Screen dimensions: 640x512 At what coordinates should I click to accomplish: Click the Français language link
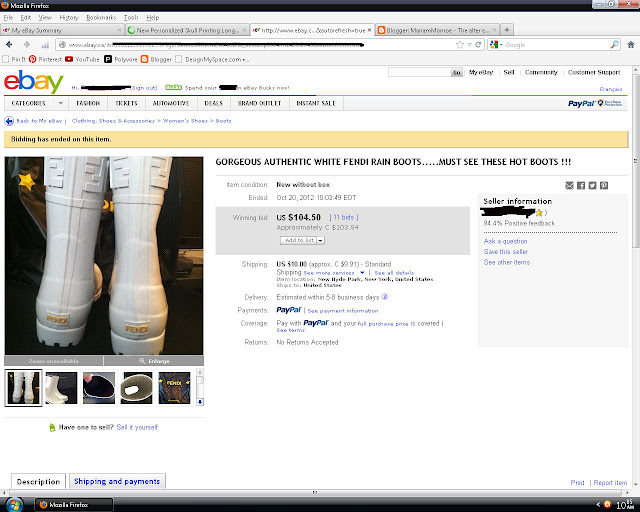(x=611, y=89)
